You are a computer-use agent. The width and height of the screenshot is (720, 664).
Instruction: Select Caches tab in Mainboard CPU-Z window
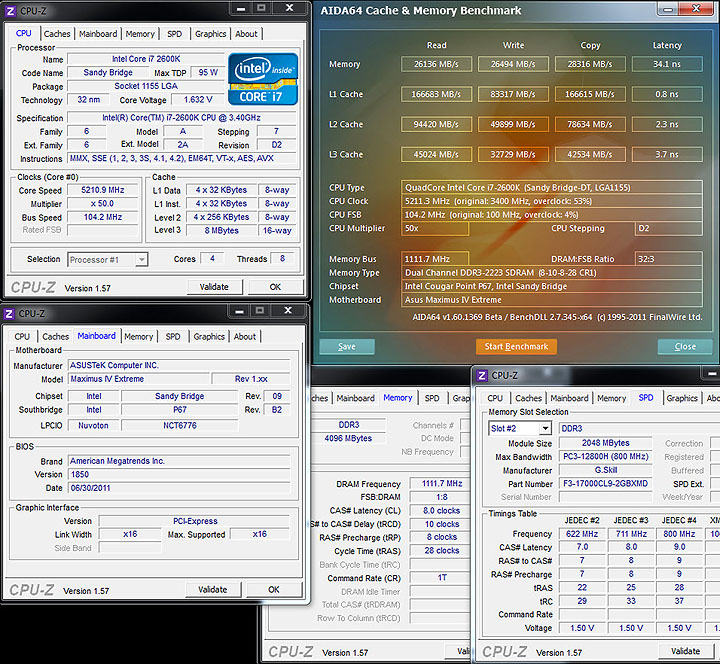(56, 337)
